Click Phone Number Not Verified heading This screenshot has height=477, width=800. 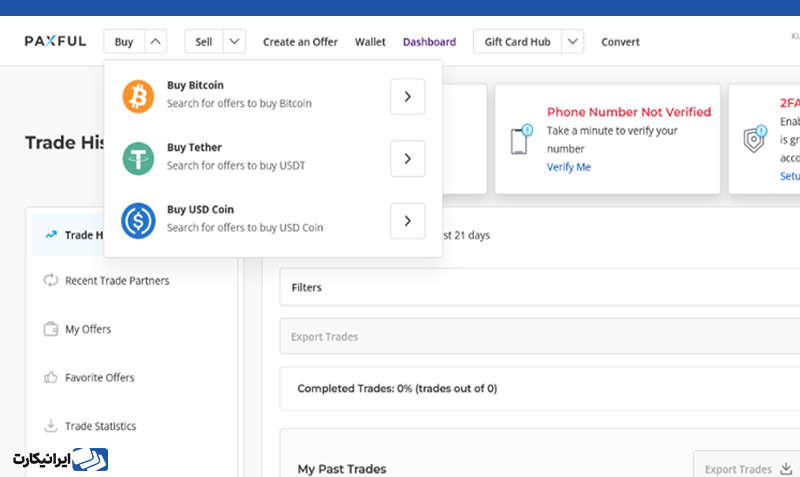coord(629,112)
